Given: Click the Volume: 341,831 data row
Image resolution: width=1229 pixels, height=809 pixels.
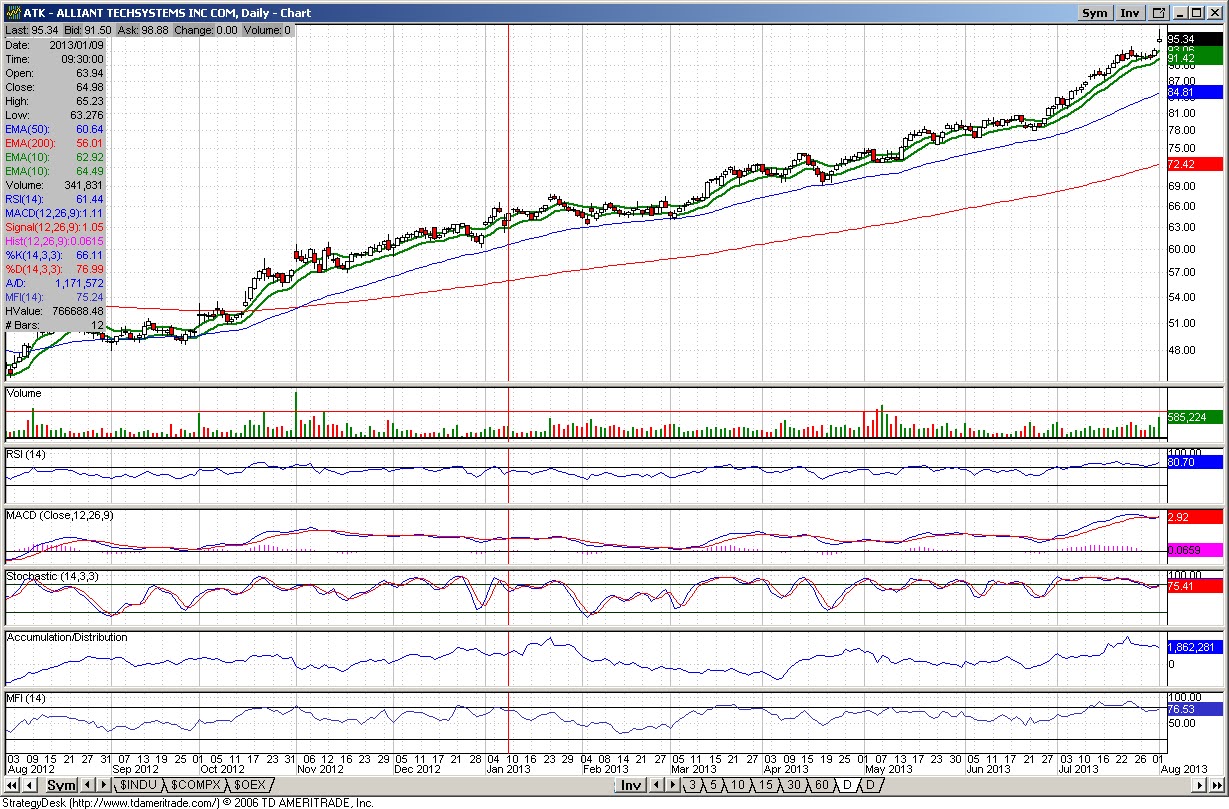Looking at the screenshot, I should [55, 185].
